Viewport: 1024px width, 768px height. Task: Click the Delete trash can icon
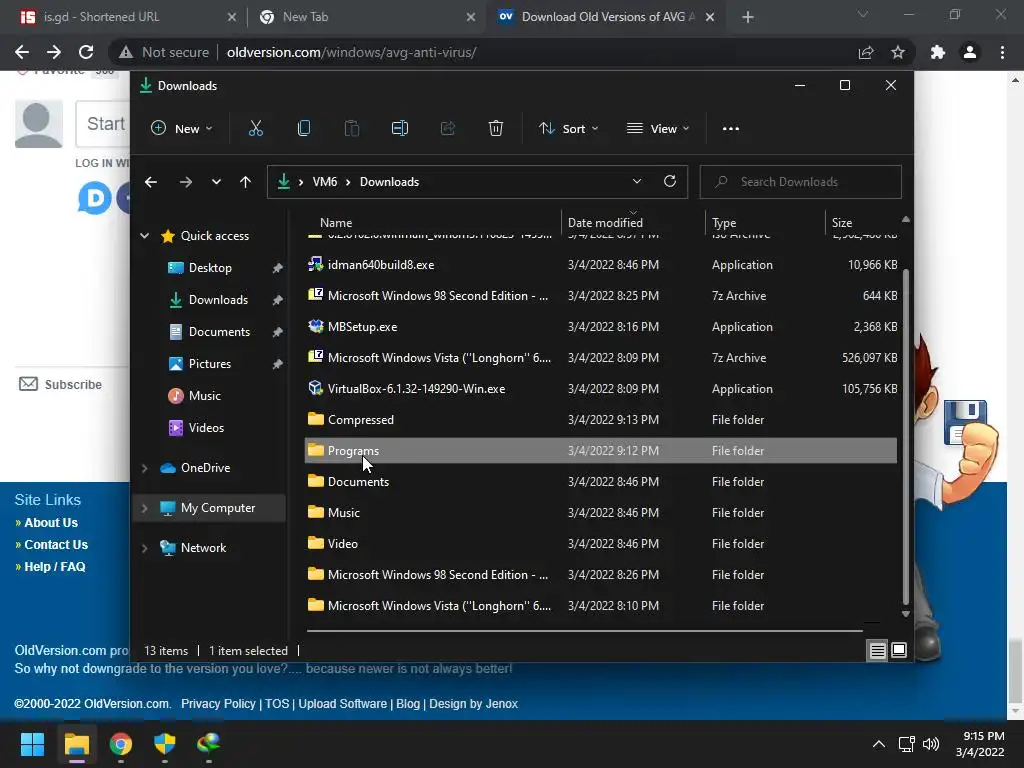496,129
